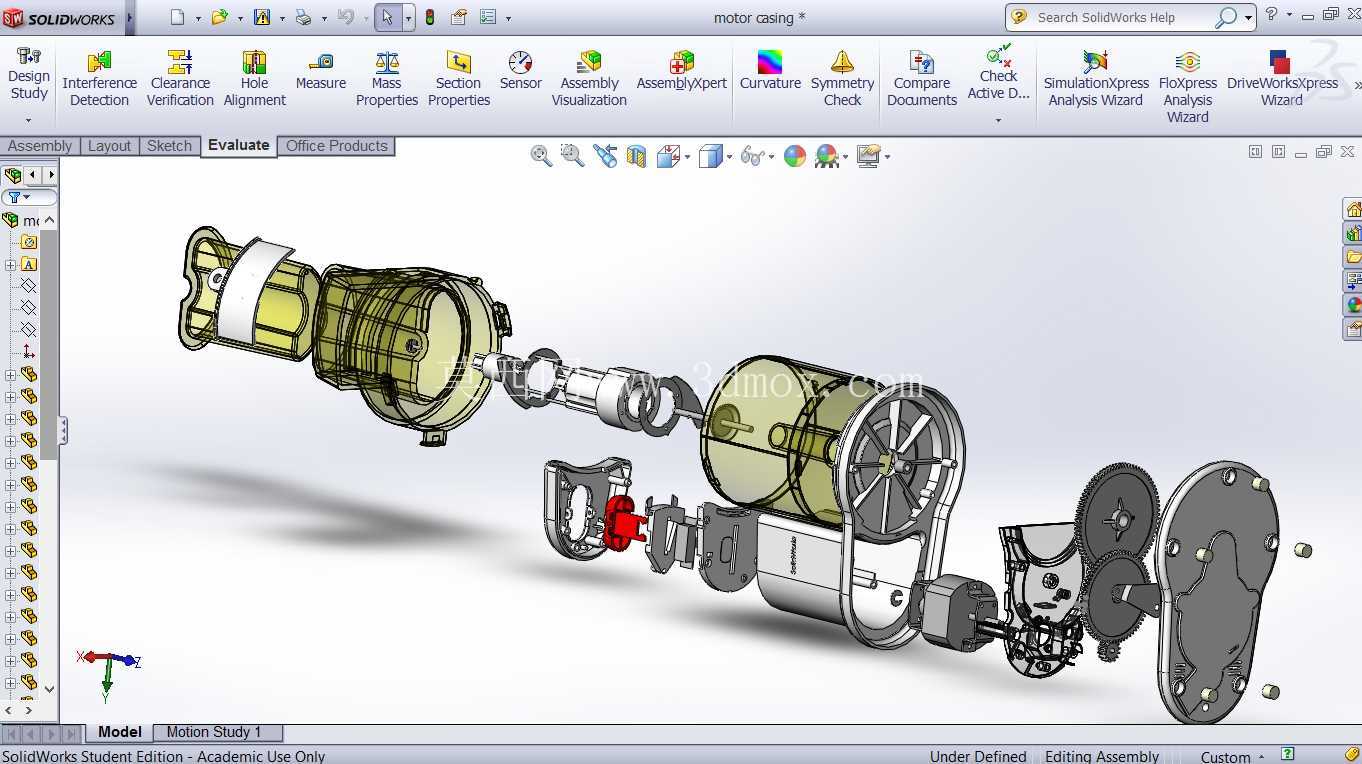Viewport: 1362px width, 764px height.
Task: Open the Design Library task pane tab
Action: [1353, 234]
